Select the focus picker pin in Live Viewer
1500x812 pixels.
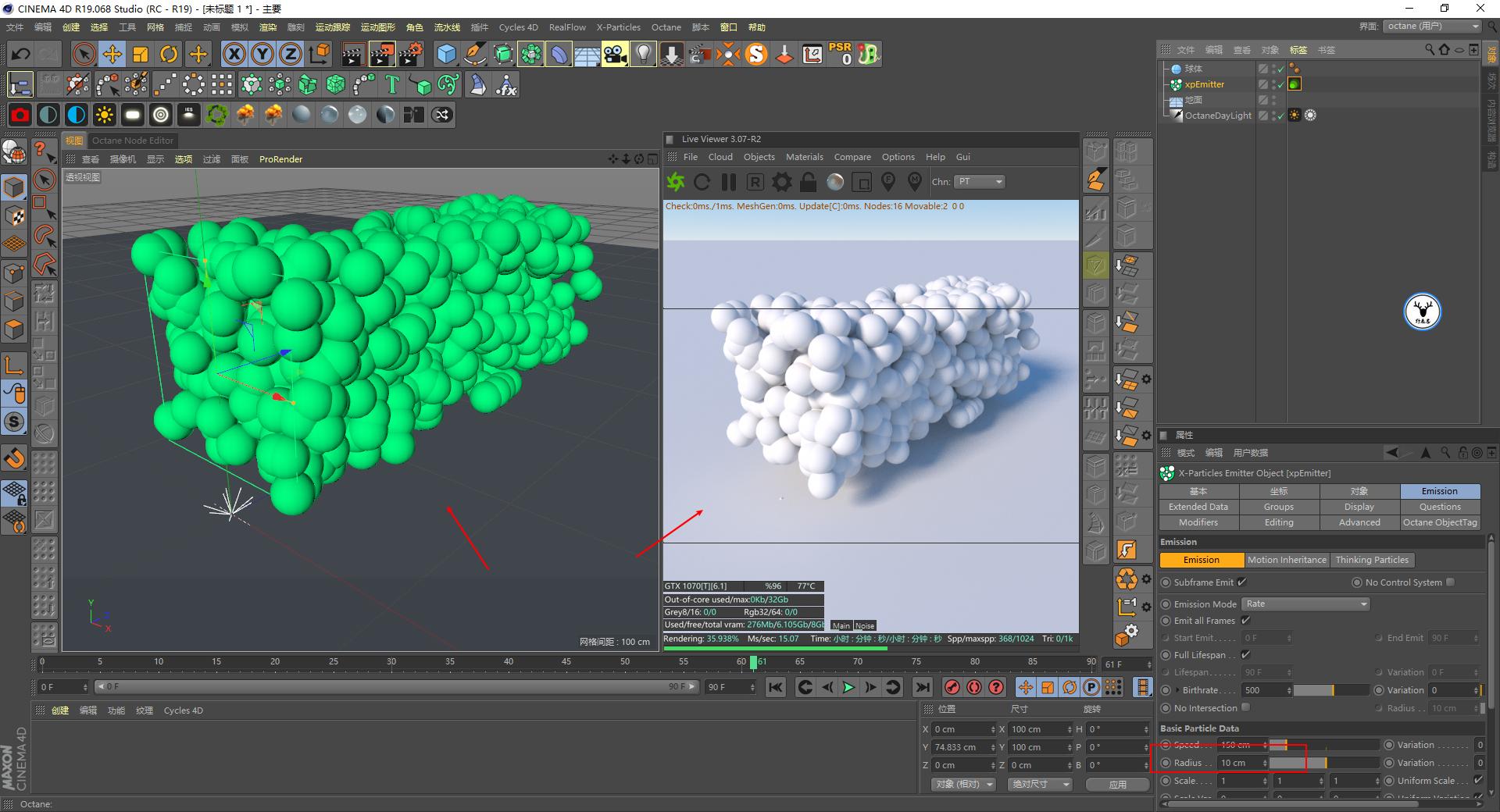pyautogui.click(x=887, y=182)
